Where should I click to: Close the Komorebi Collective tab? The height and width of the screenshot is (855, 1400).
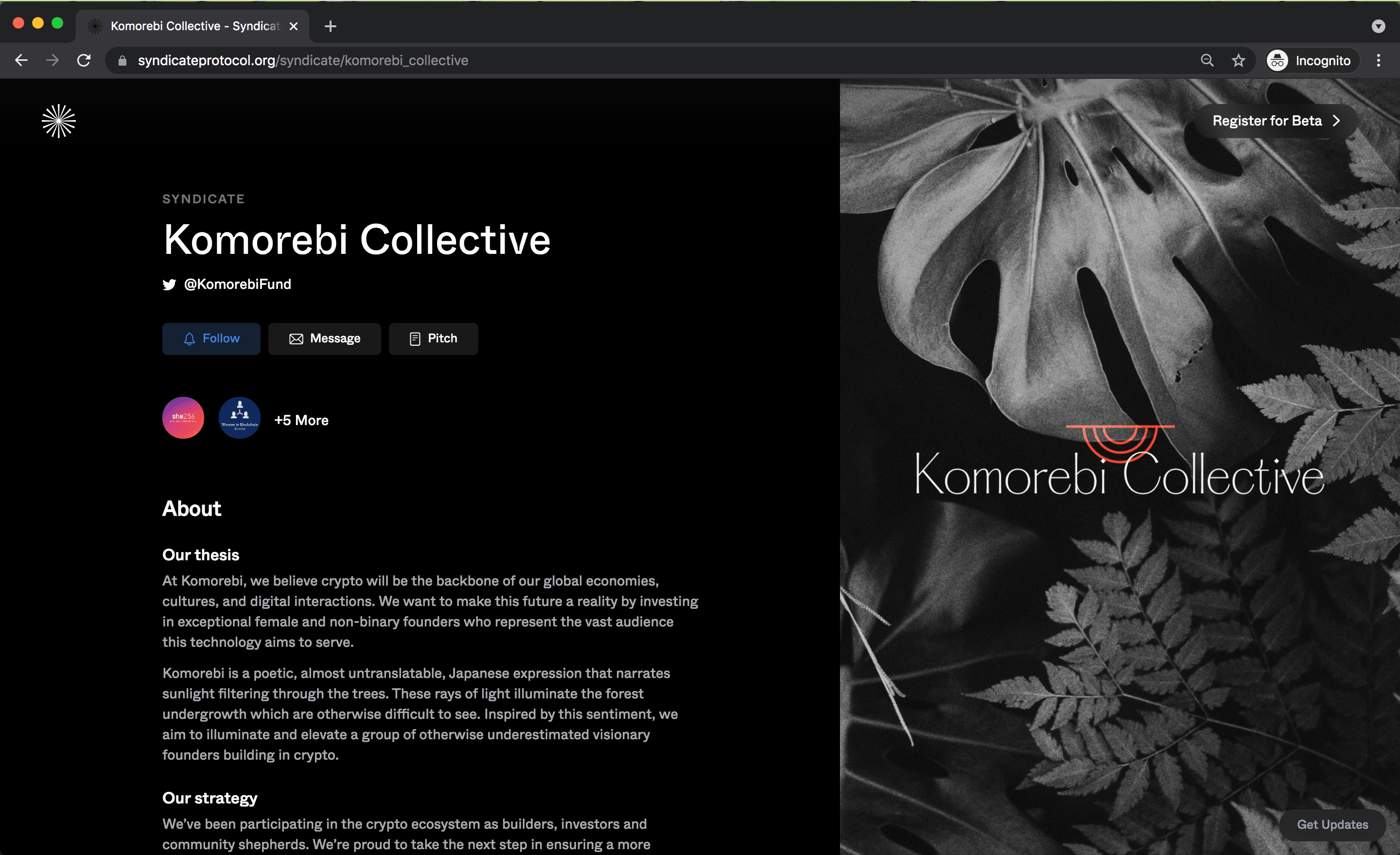tap(294, 26)
